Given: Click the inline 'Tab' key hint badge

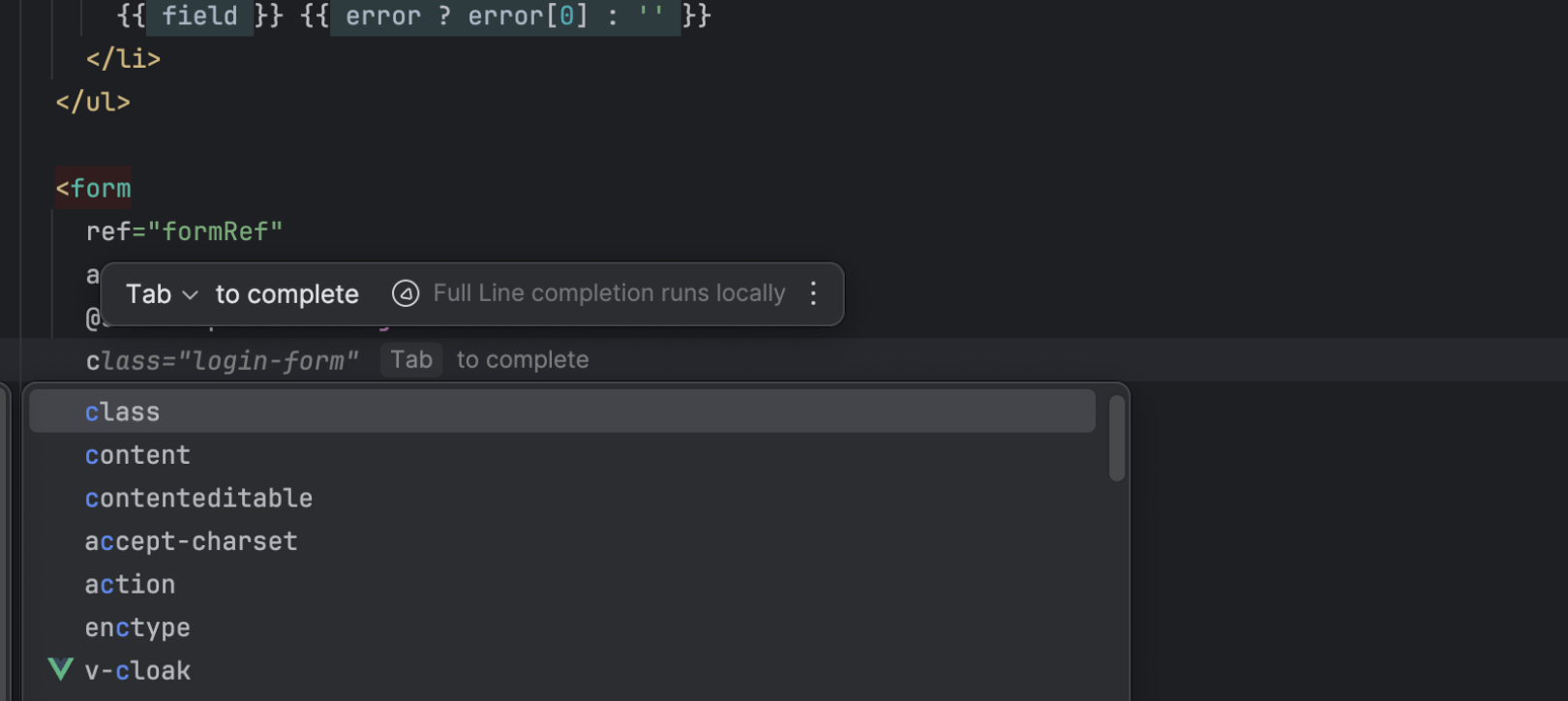Looking at the screenshot, I should point(411,359).
